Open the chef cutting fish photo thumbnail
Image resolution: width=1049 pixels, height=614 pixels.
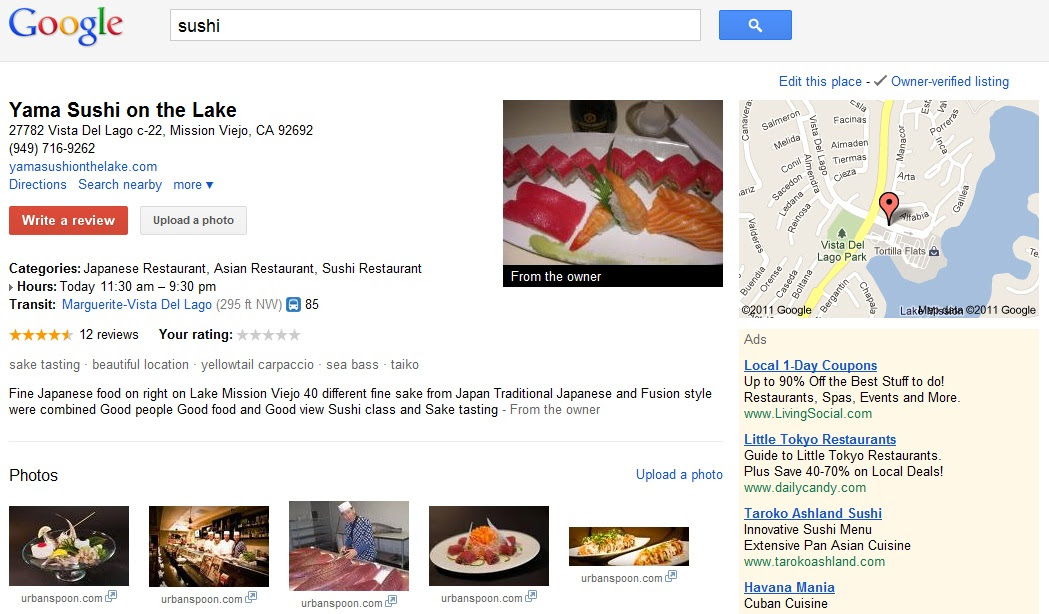pyautogui.click(x=348, y=545)
